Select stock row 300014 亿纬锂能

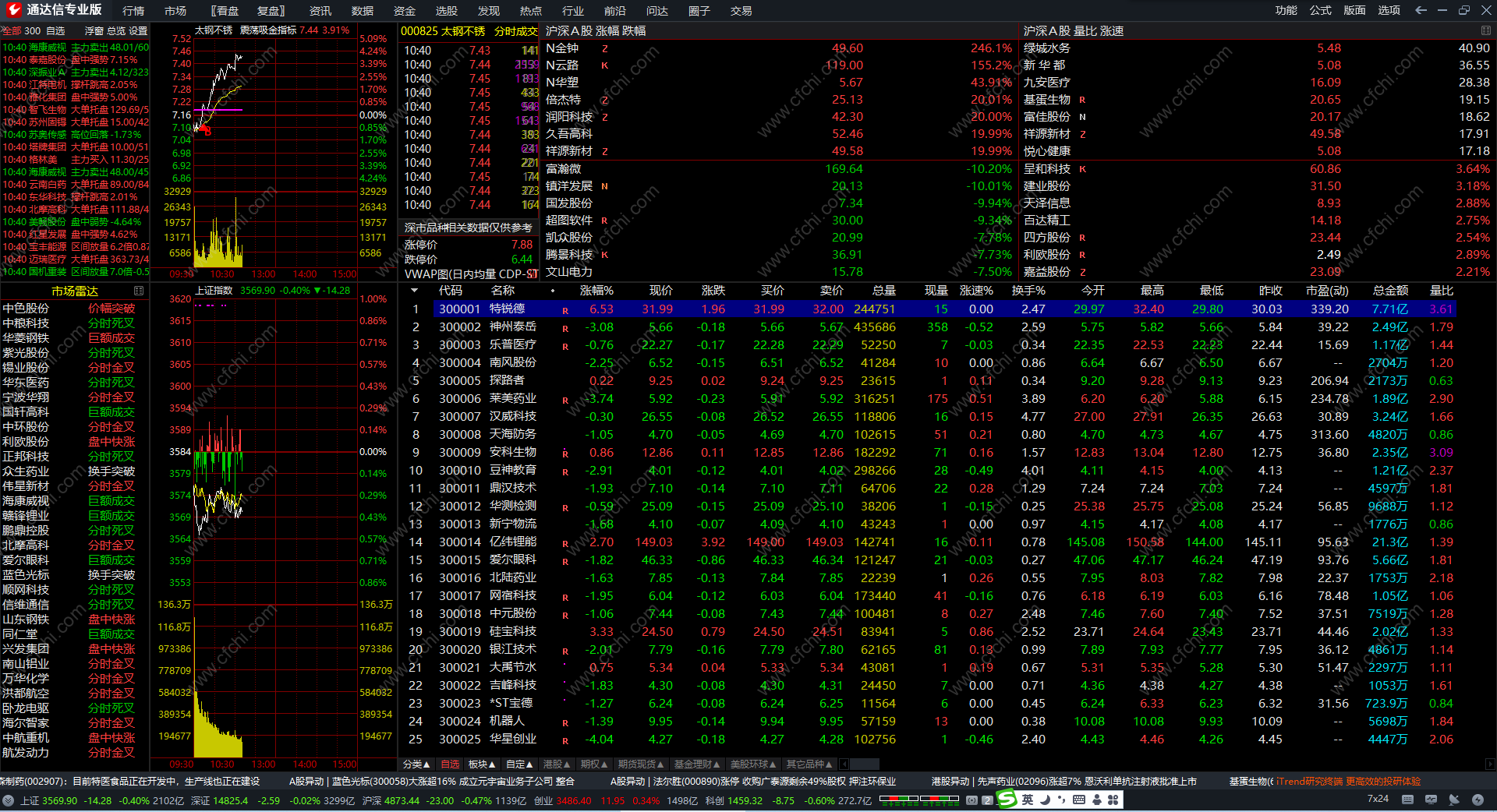pyautogui.click(x=944, y=542)
